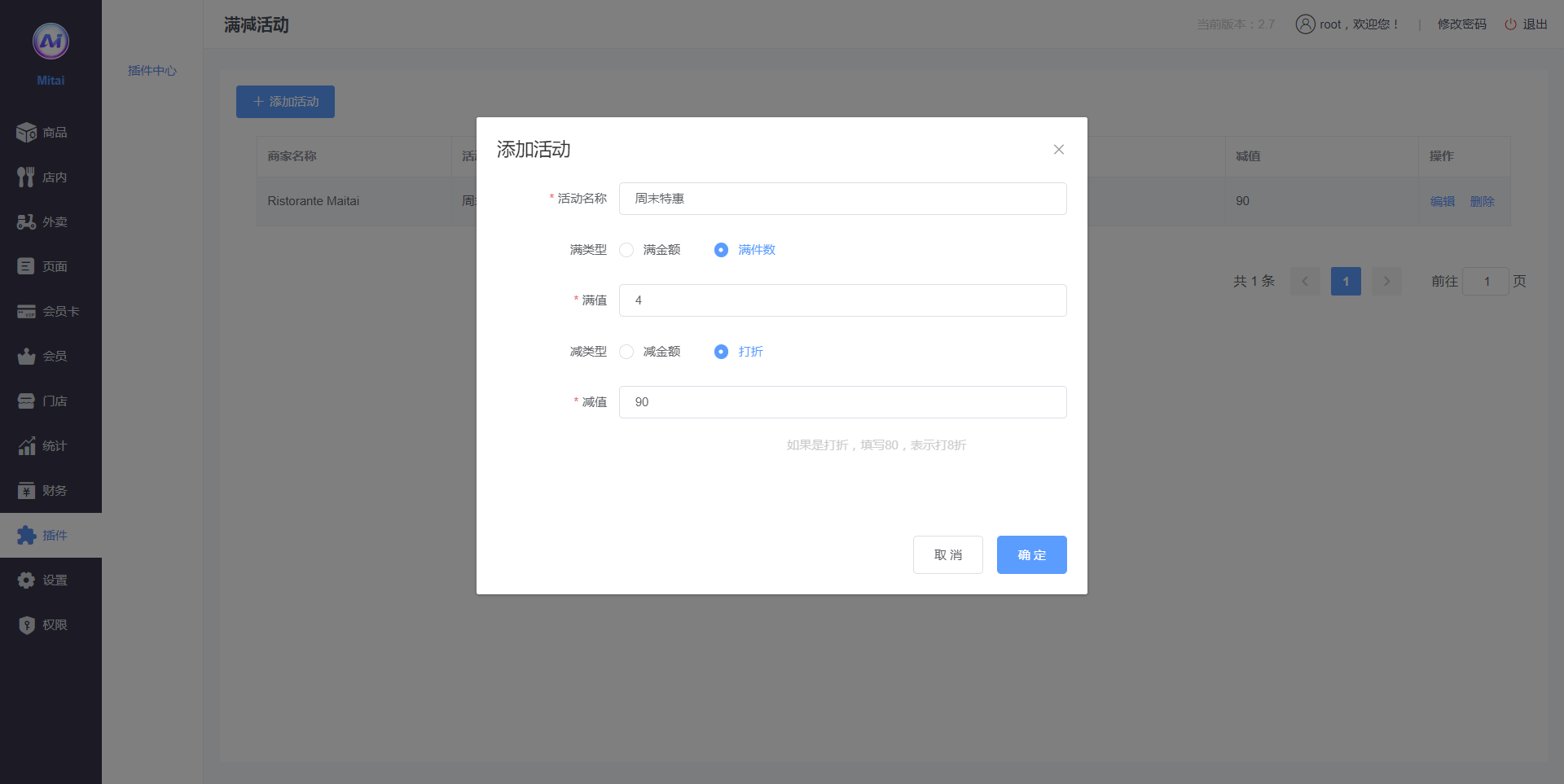
Task: Go to next page arrow in pagination
Action: pos(1386,282)
